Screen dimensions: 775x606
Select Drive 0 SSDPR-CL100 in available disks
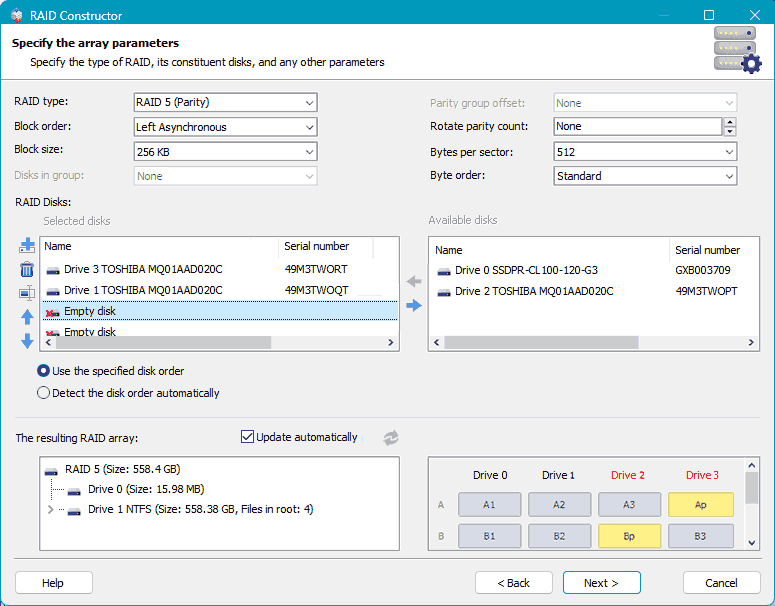[593, 270]
